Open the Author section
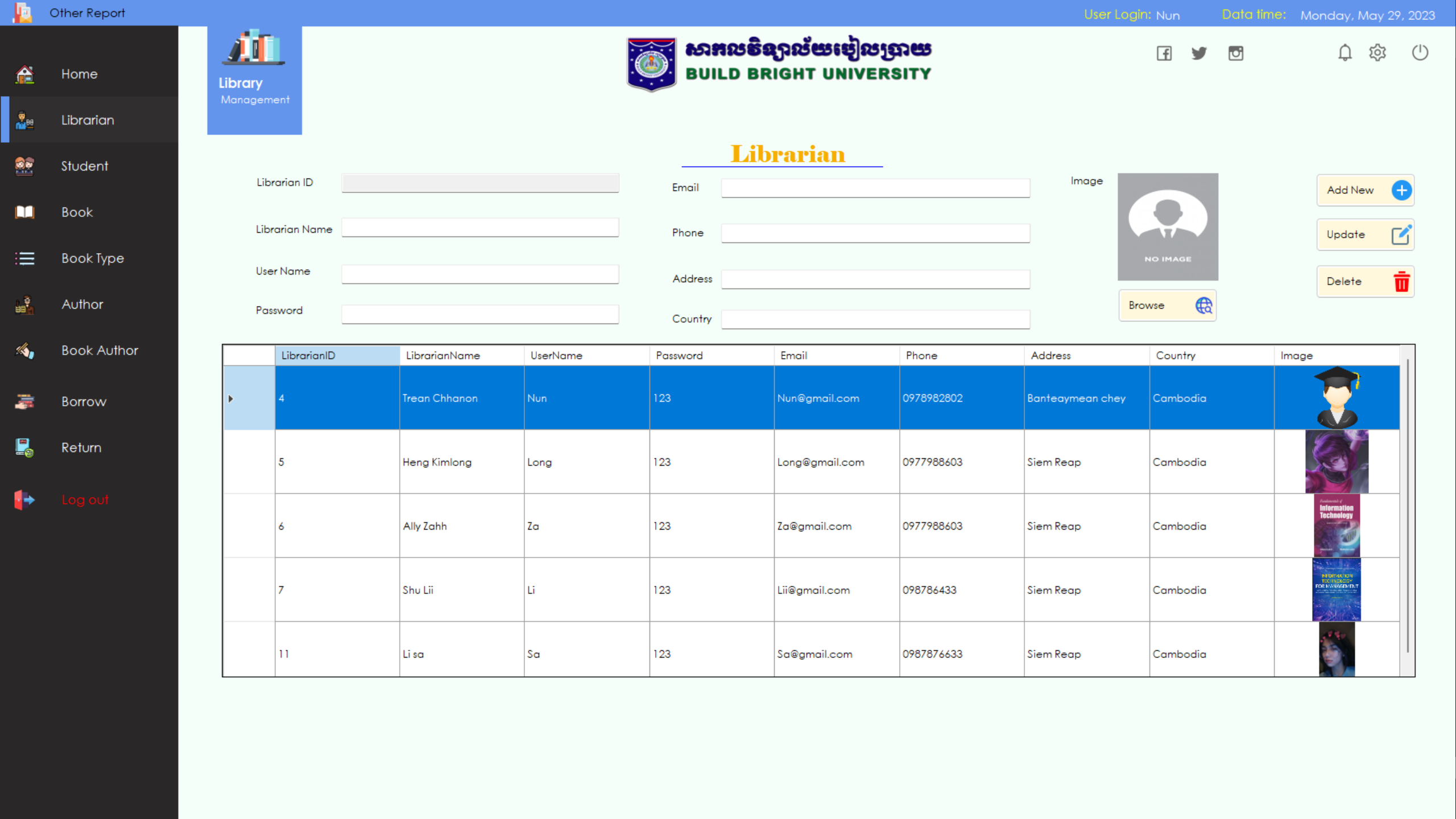This screenshot has width=1456, height=819. coord(82,304)
